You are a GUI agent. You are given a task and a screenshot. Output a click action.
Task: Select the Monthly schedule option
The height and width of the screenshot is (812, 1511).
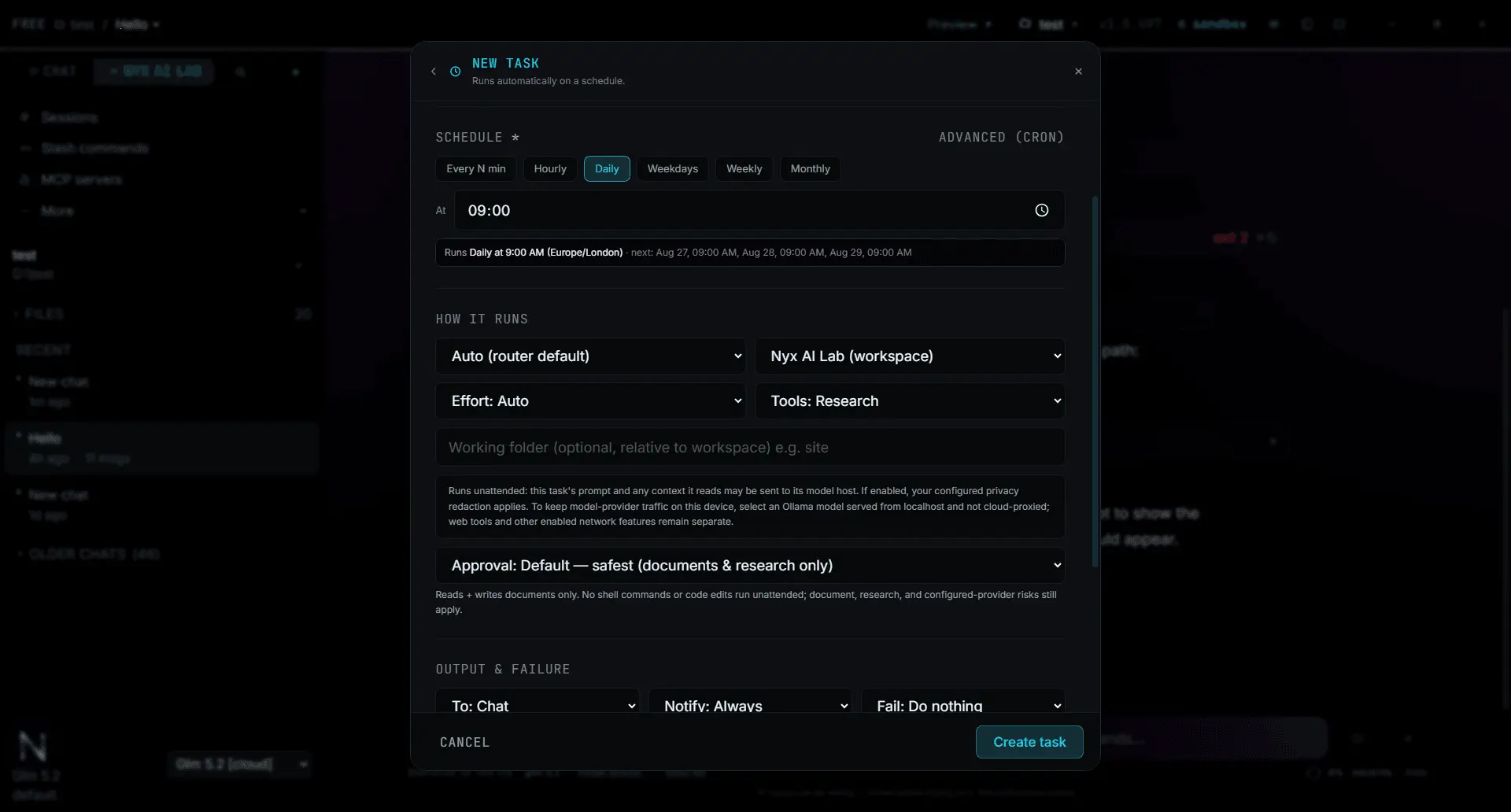point(810,168)
